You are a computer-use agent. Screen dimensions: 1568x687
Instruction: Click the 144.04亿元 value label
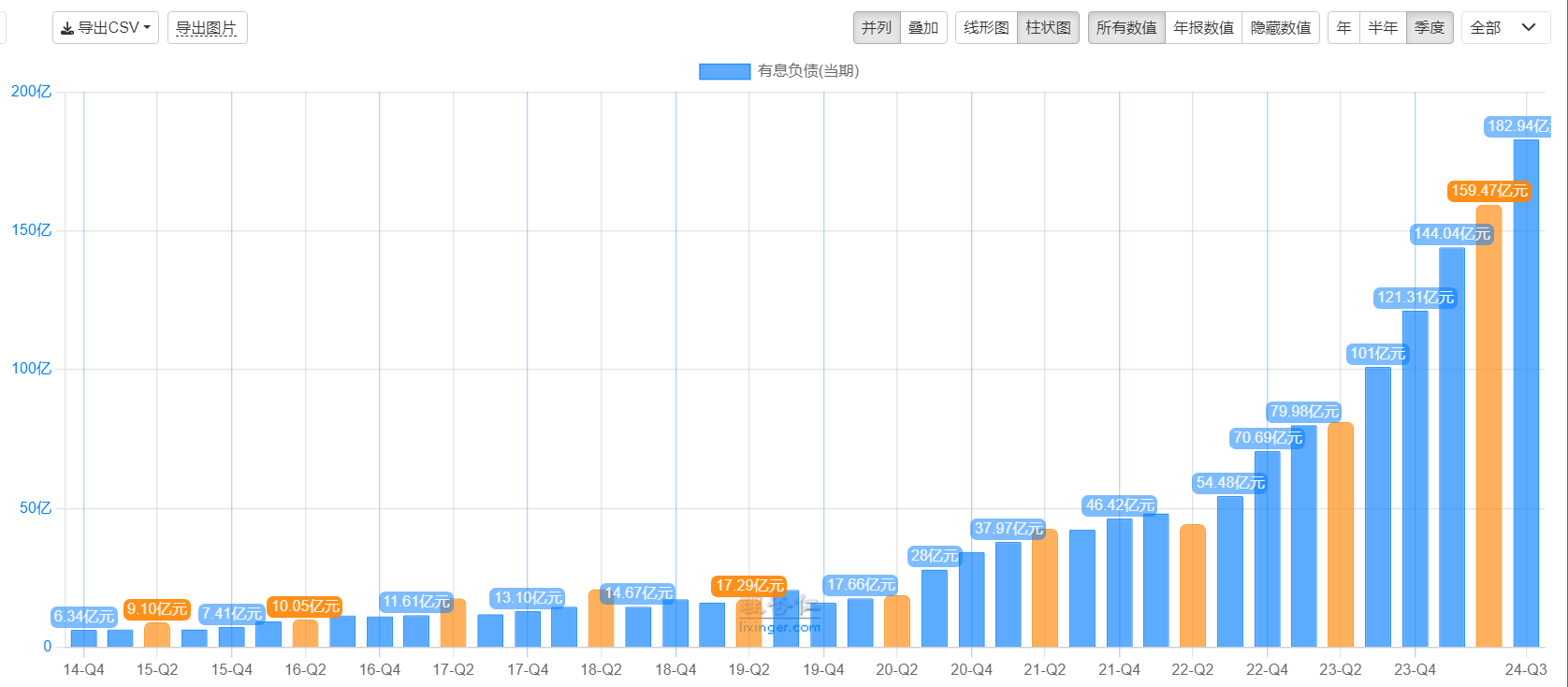[1452, 234]
